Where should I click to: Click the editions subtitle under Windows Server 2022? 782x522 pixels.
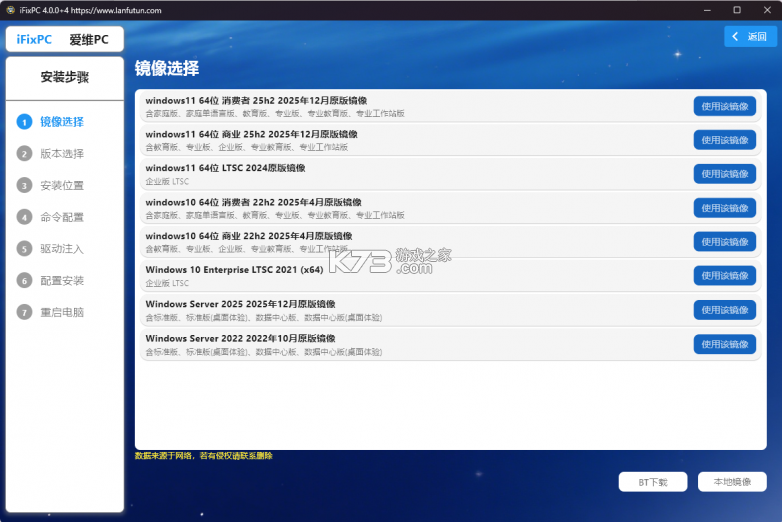(x=264, y=351)
